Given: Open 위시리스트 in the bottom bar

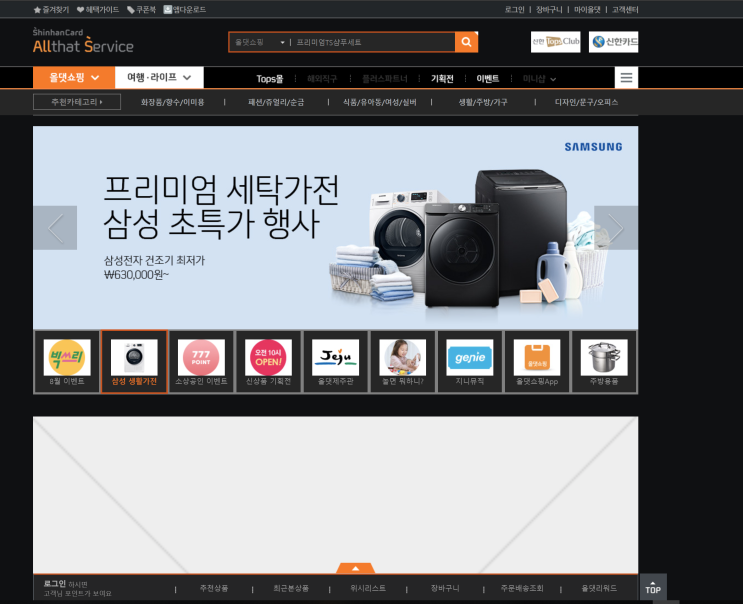Looking at the screenshot, I should pos(368,588).
